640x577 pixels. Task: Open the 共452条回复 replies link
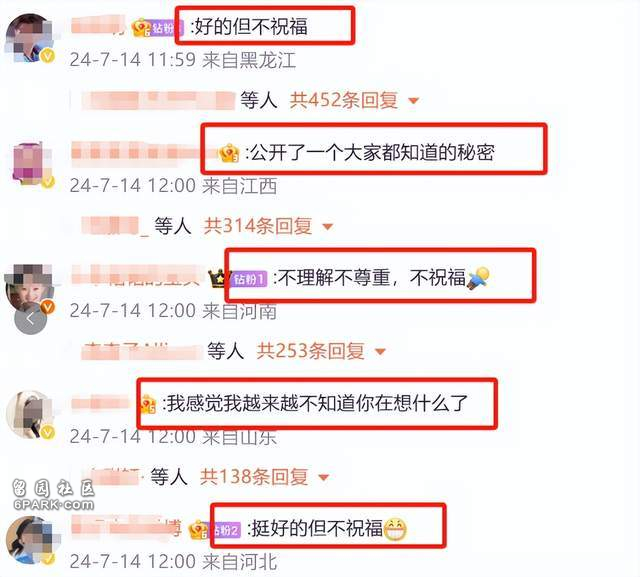pyautogui.click(x=344, y=100)
